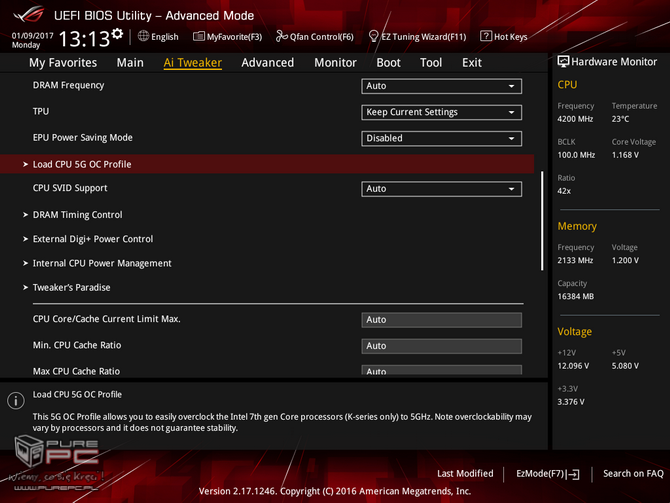
Task: Open the settings gear next to the clock
Action: tap(117, 34)
